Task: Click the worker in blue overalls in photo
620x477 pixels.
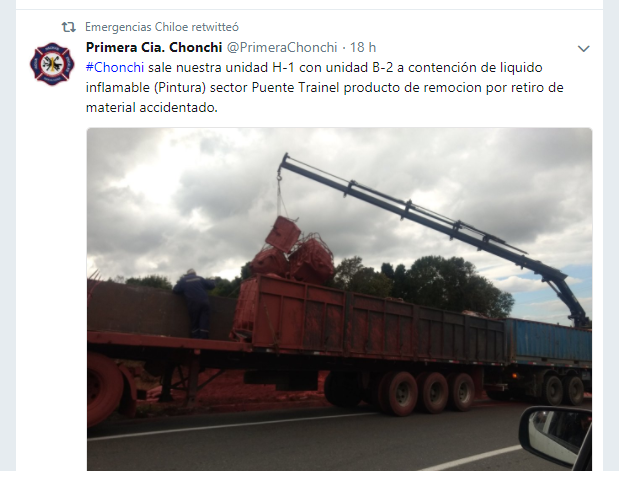Action: [195, 304]
